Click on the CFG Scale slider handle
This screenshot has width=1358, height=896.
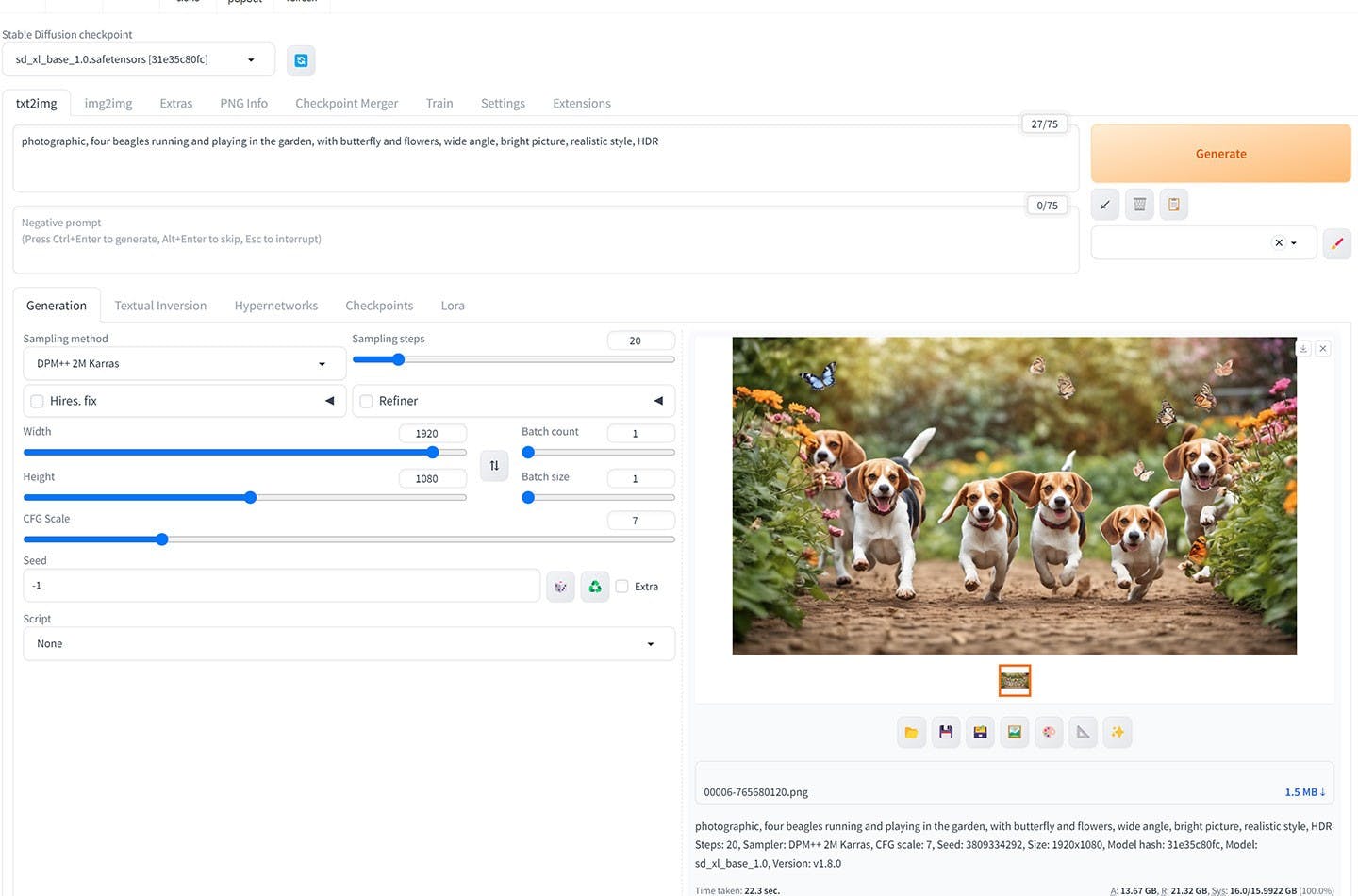[162, 539]
